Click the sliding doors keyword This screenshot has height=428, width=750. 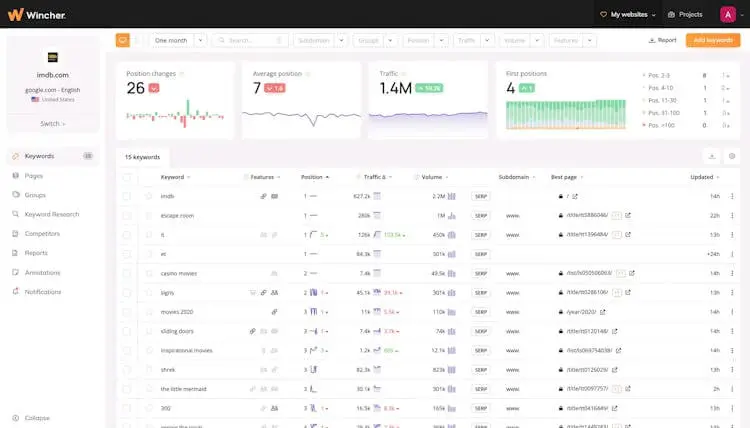point(177,331)
